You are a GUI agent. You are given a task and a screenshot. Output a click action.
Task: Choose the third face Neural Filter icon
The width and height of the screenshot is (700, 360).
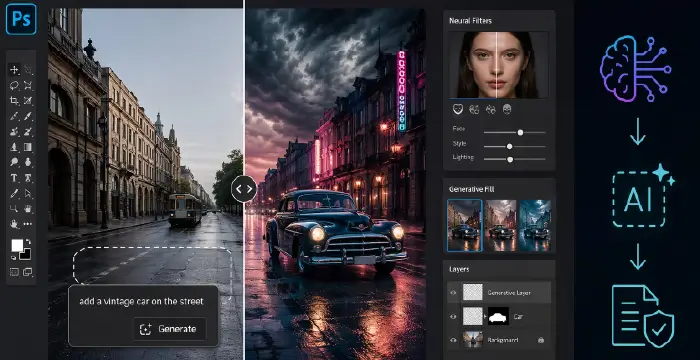(491, 109)
